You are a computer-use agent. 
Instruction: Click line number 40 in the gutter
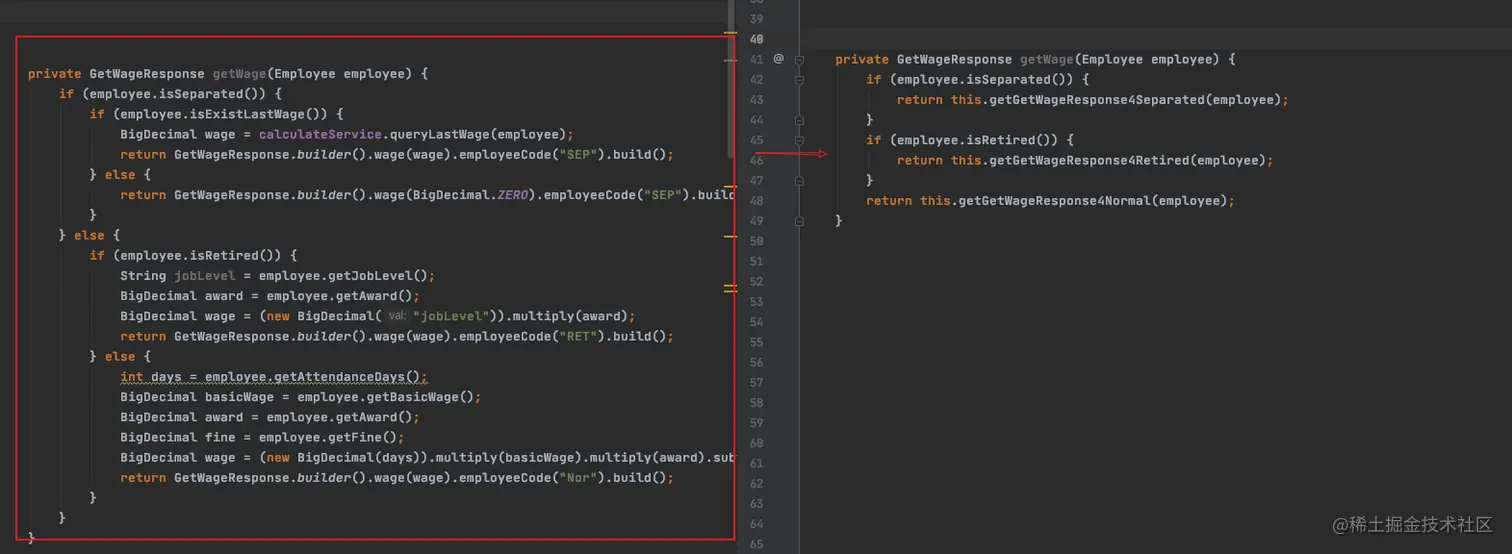pyautogui.click(x=756, y=39)
